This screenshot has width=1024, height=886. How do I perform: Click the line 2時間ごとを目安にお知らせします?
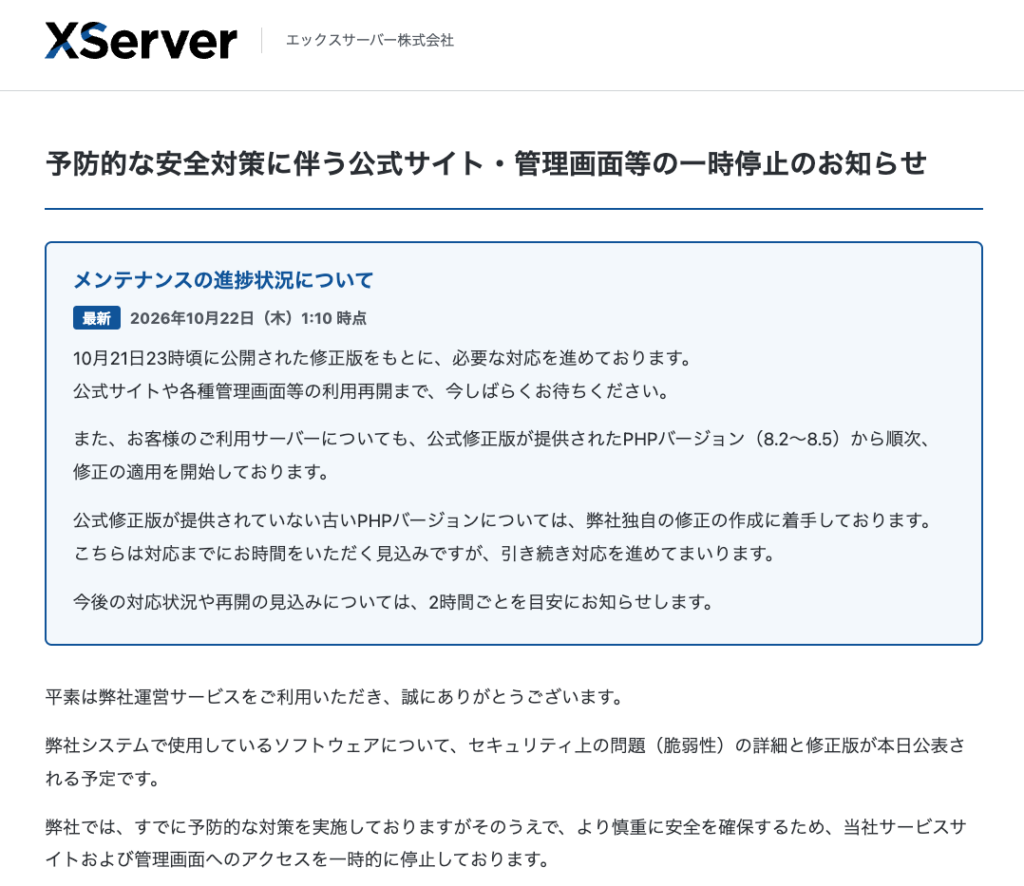coord(393,602)
